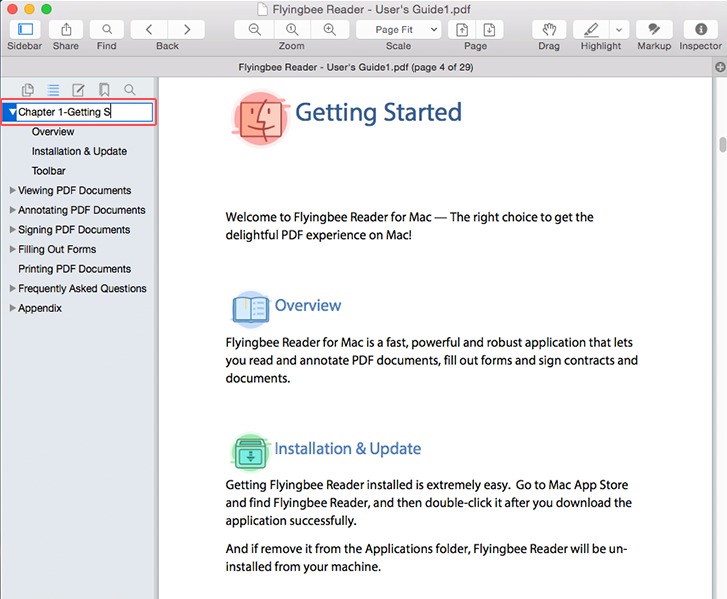
Task: Click the Overview heading in page
Action: 308,306
